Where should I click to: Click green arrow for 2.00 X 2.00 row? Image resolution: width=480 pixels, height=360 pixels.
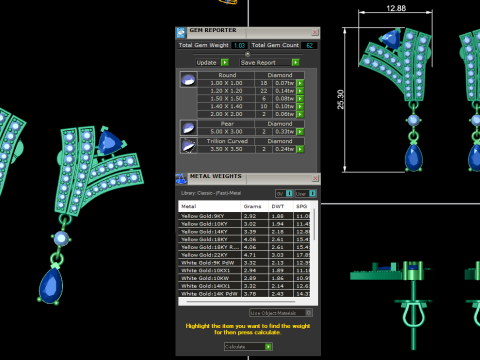click(x=300, y=114)
